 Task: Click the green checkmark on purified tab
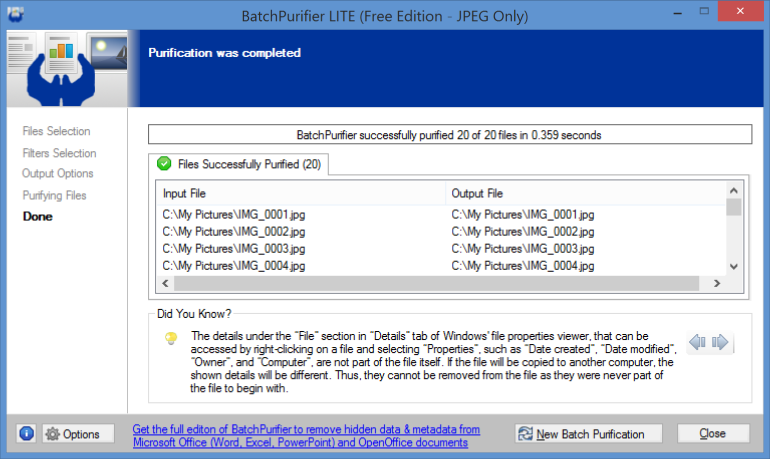pyautogui.click(x=164, y=163)
